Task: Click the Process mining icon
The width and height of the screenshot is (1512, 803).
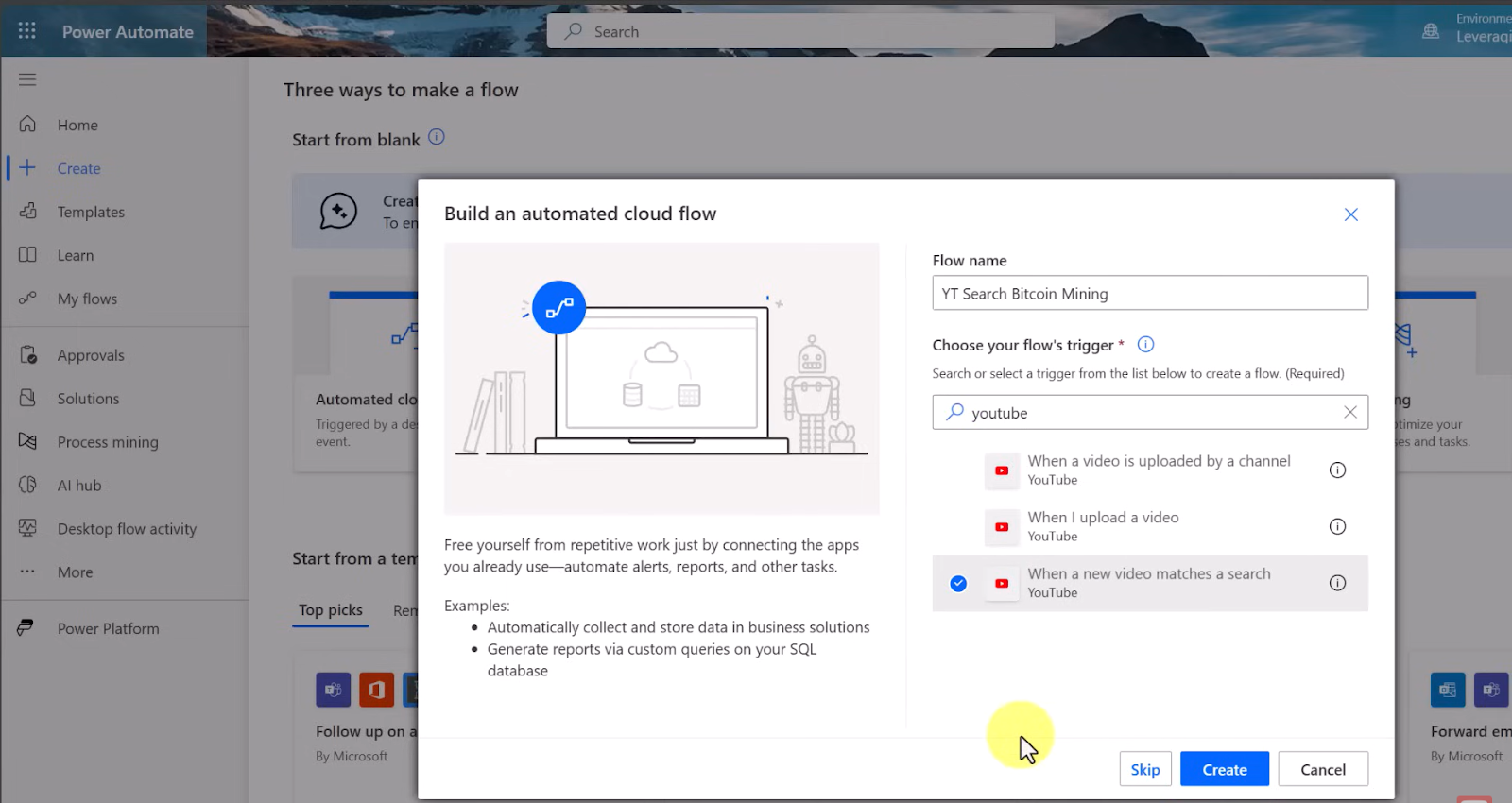Action: pyautogui.click(x=27, y=441)
